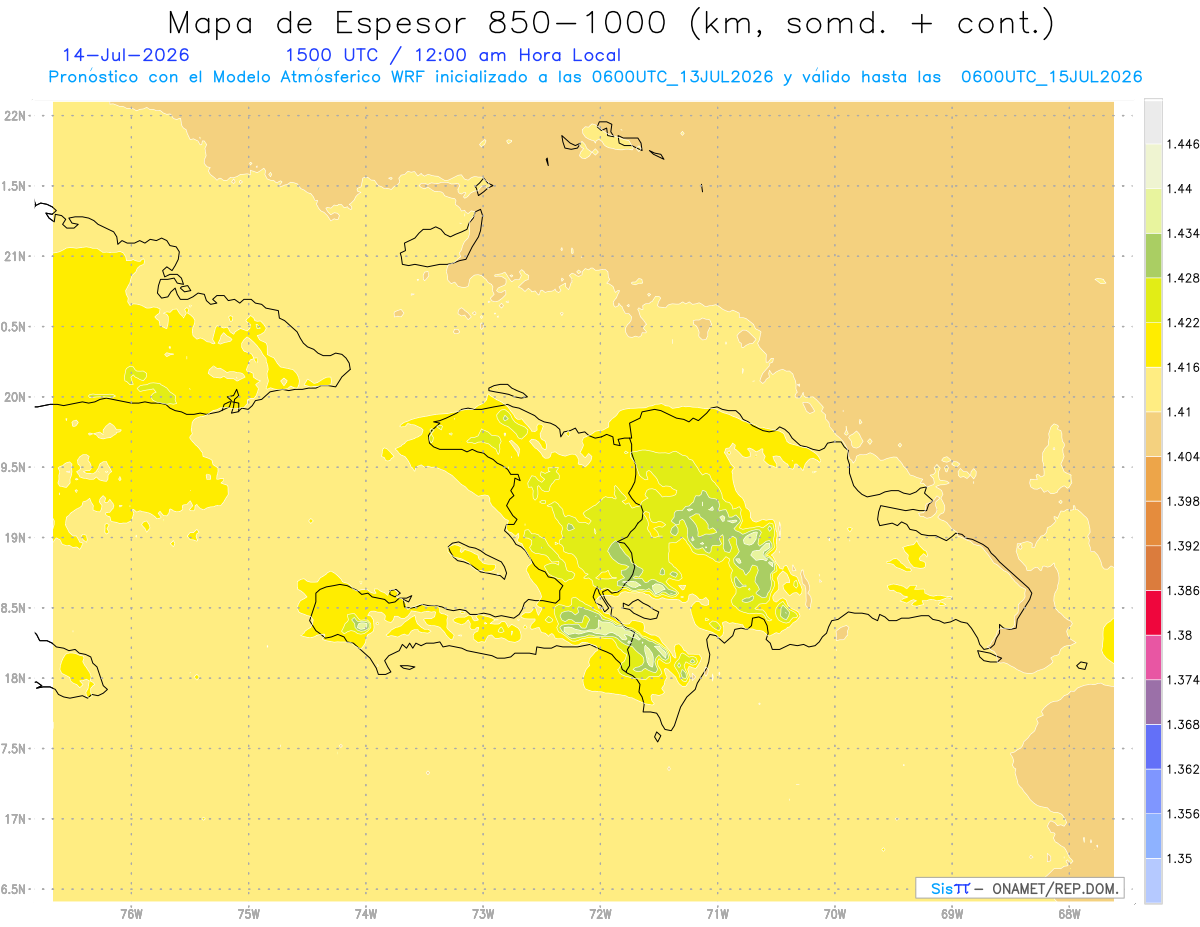Click the '74W' longitude label

(366, 914)
